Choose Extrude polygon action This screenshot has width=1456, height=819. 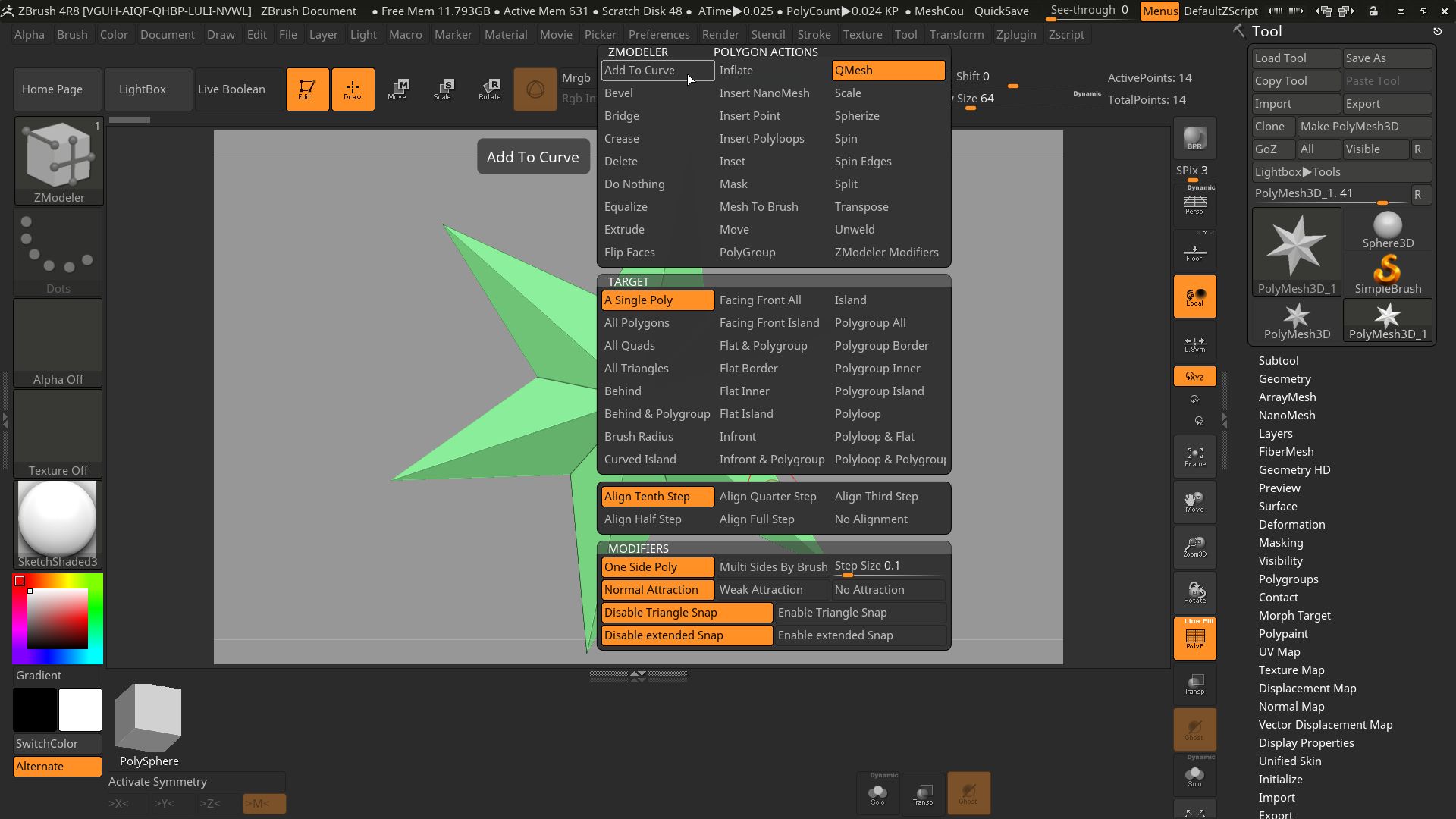(x=657, y=230)
